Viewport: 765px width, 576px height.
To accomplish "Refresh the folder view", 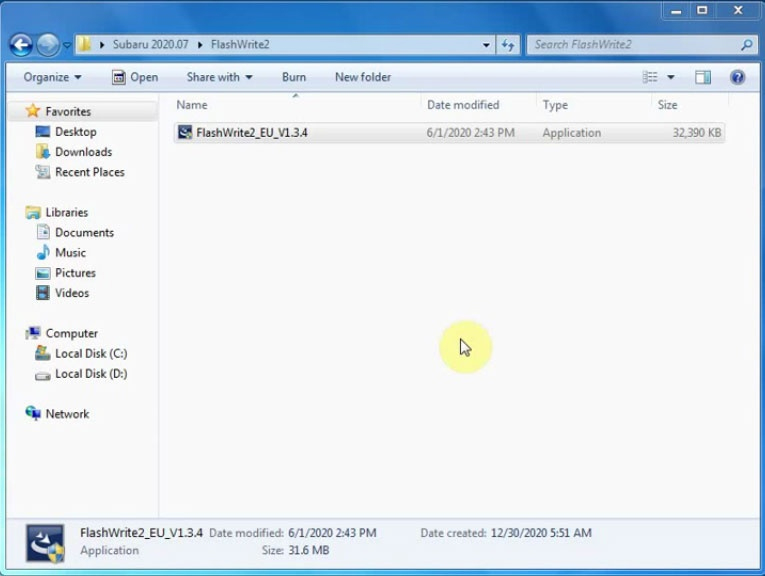I will 508,45.
